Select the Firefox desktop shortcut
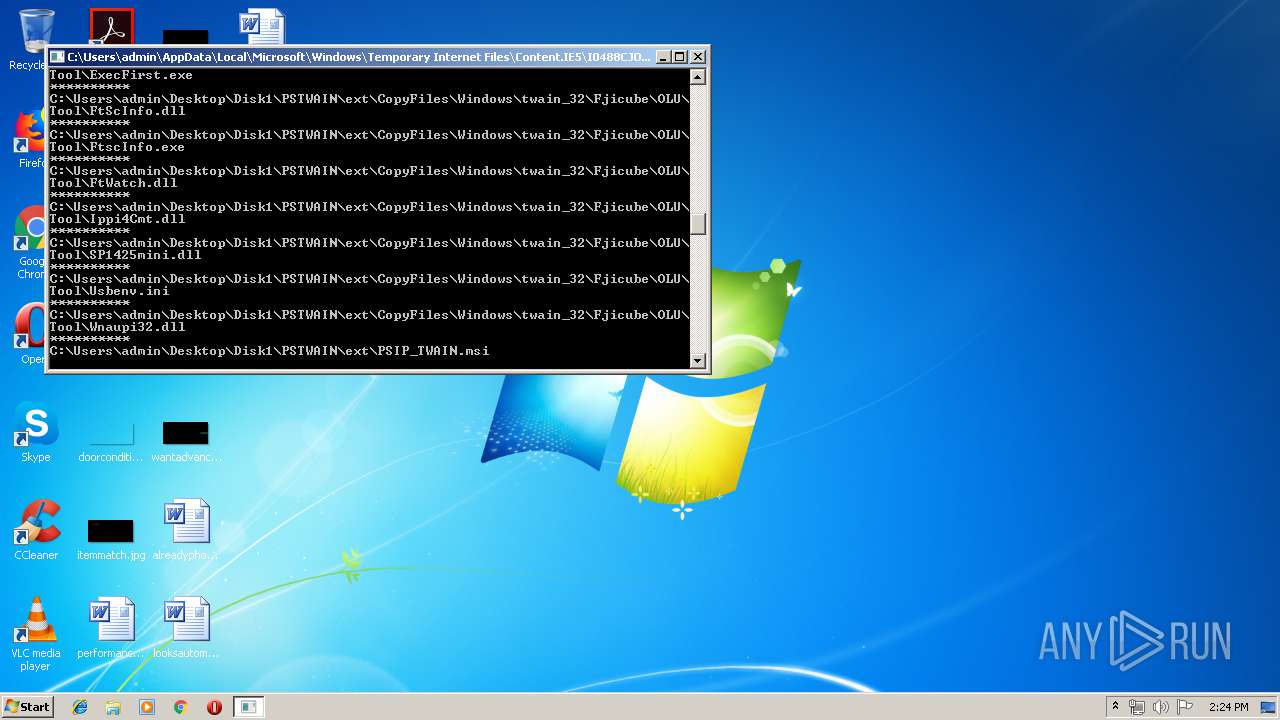Image resolution: width=1280 pixels, height=720 pixels. [x=30, y=139]
